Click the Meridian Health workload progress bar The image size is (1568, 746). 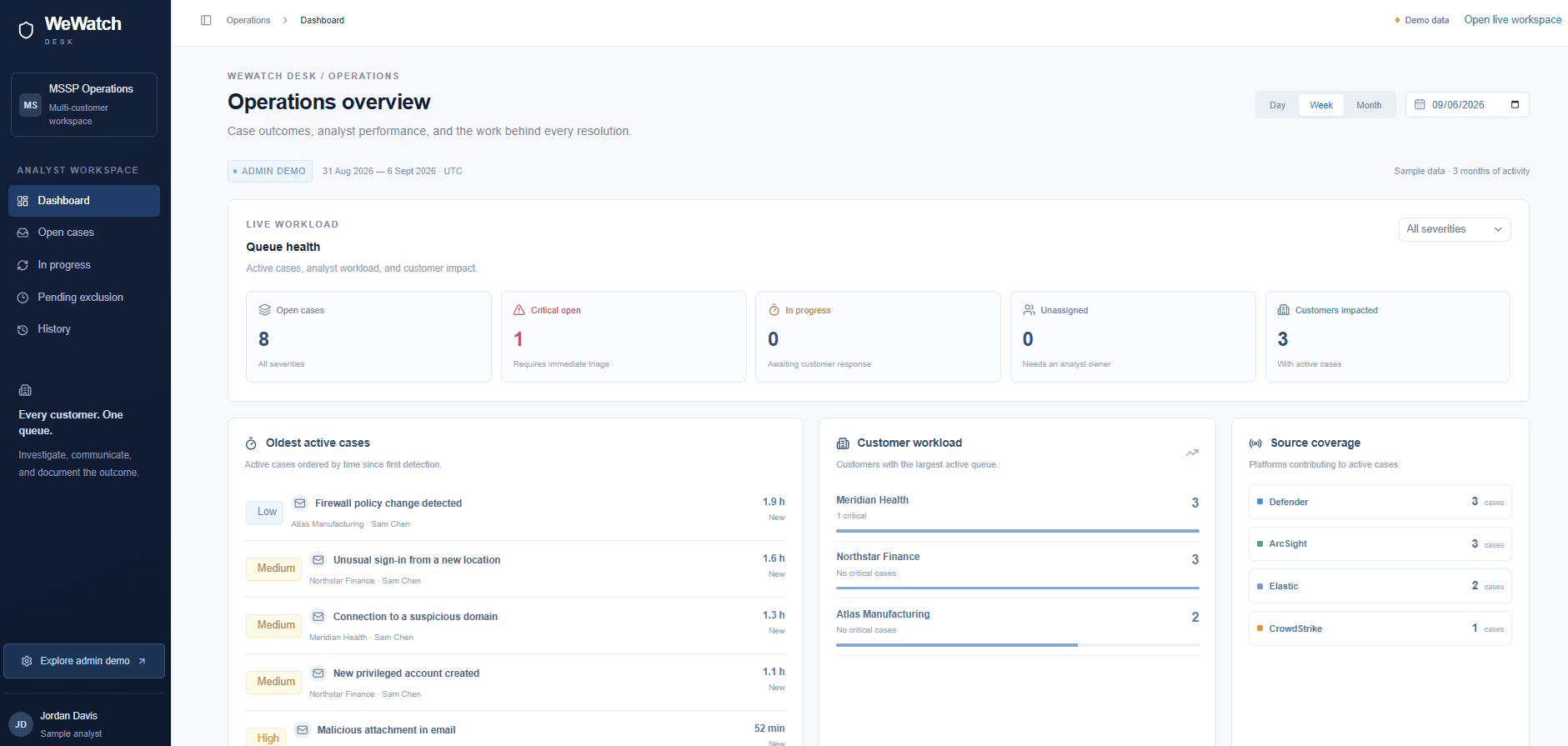(1018, 531)
